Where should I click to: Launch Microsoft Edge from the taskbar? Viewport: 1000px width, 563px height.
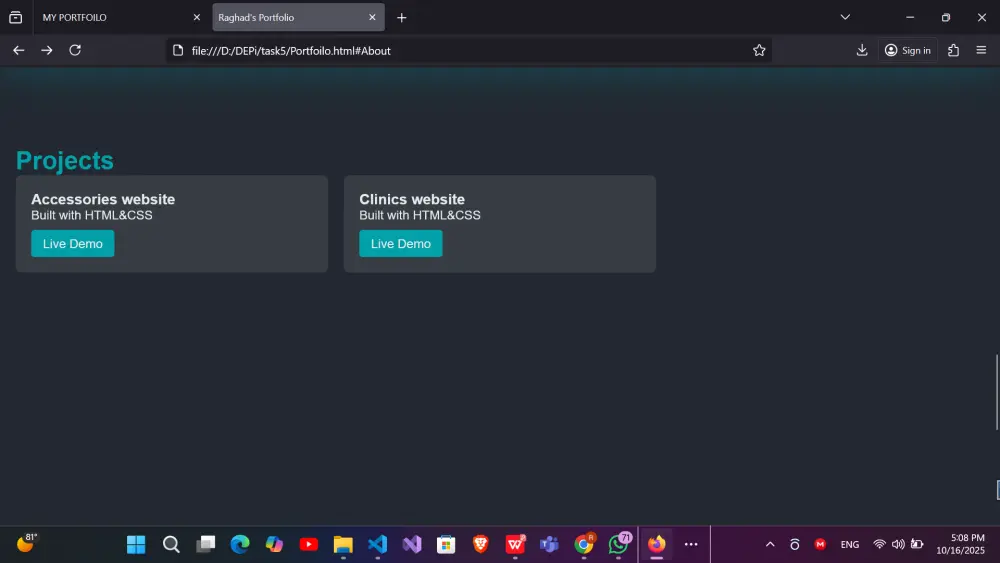240,545
